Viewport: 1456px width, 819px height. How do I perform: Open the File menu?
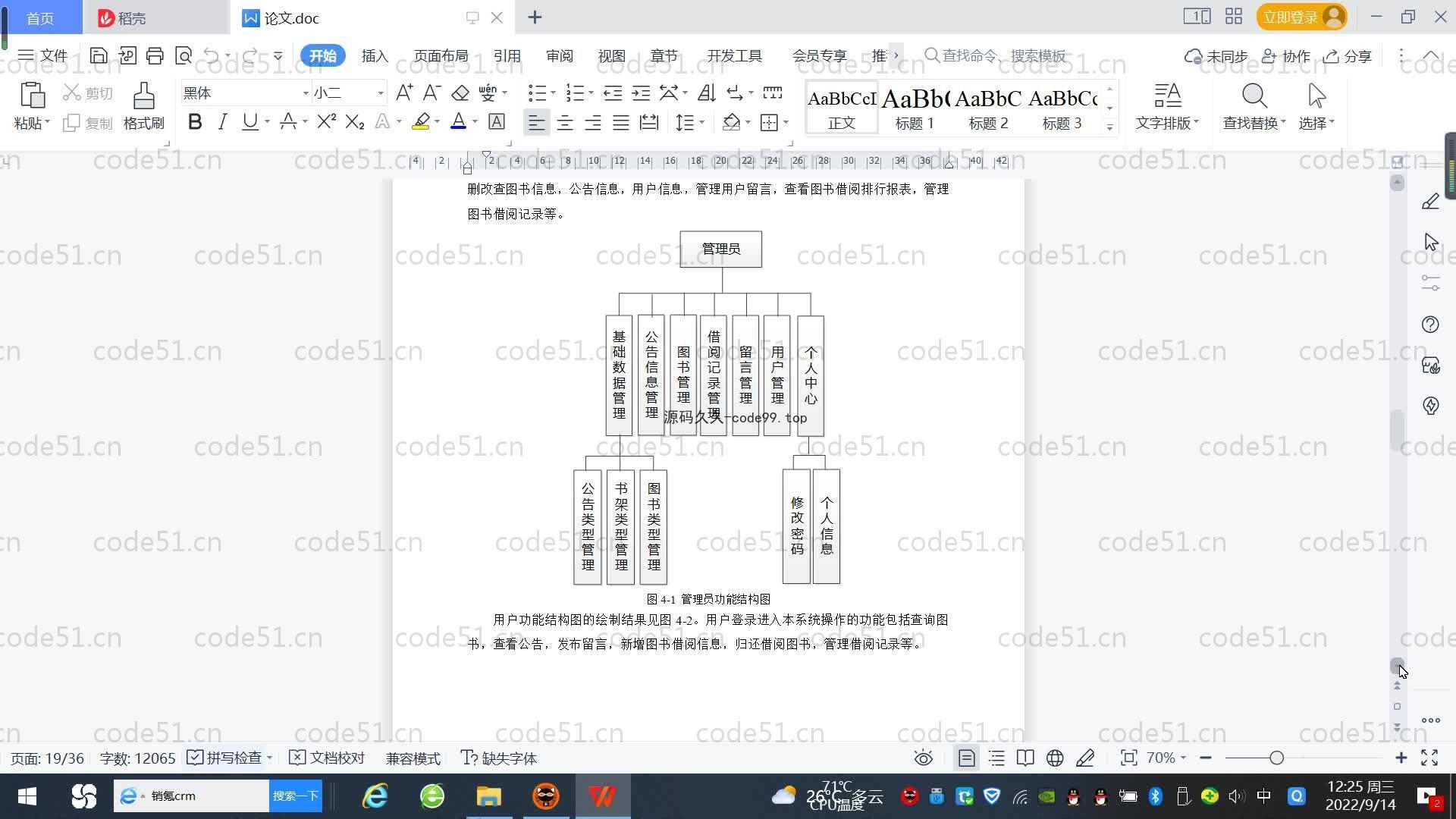tap(43, 56)
